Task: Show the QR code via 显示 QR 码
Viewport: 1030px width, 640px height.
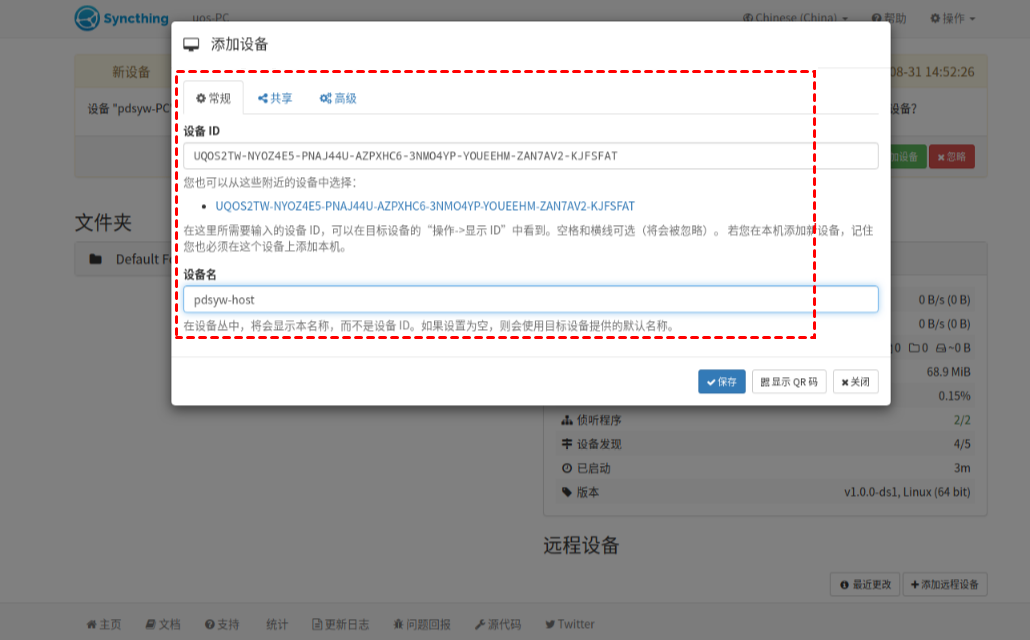Action: [x=789, y=382]
